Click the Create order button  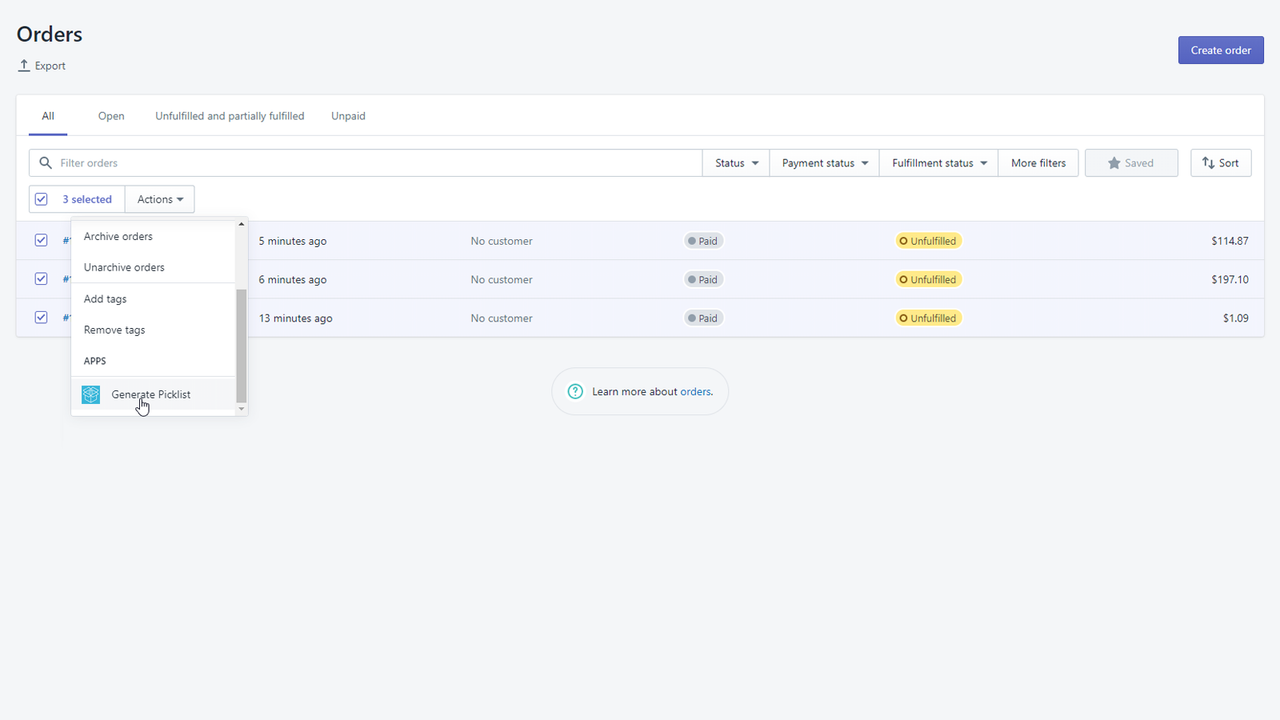[1220, 50]
